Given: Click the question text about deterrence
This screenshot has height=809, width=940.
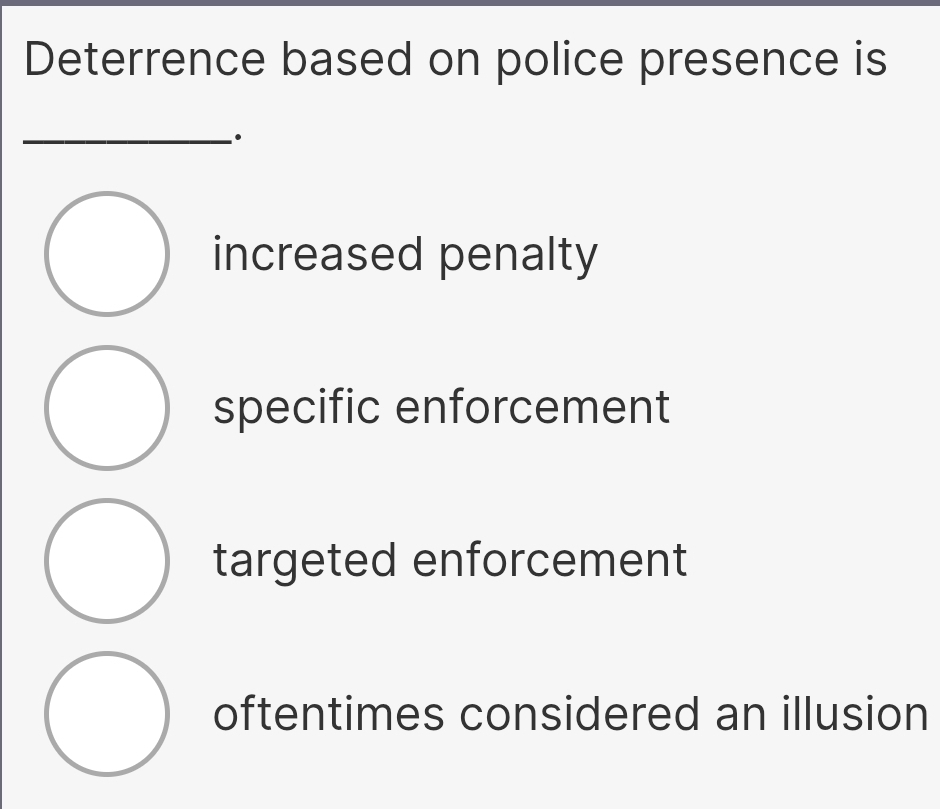Looking at the screenshot, I should coord(453,60).
